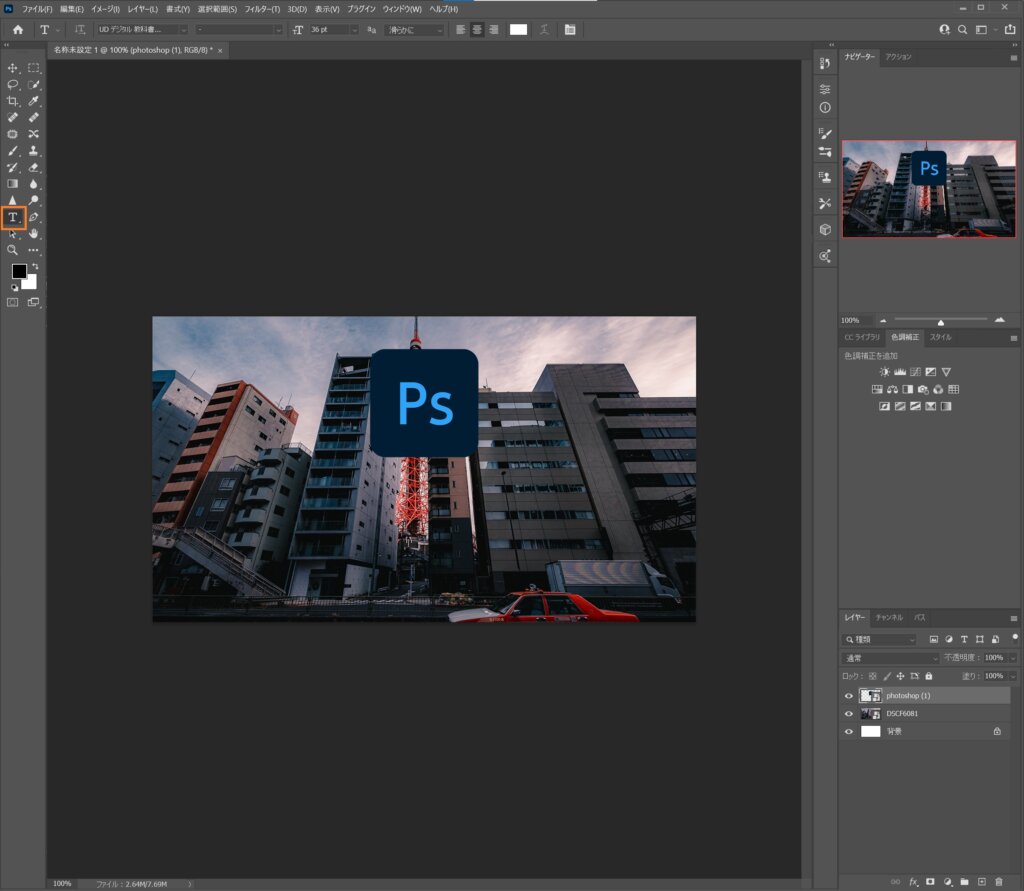Open the フィルター(T) menu

263,9
